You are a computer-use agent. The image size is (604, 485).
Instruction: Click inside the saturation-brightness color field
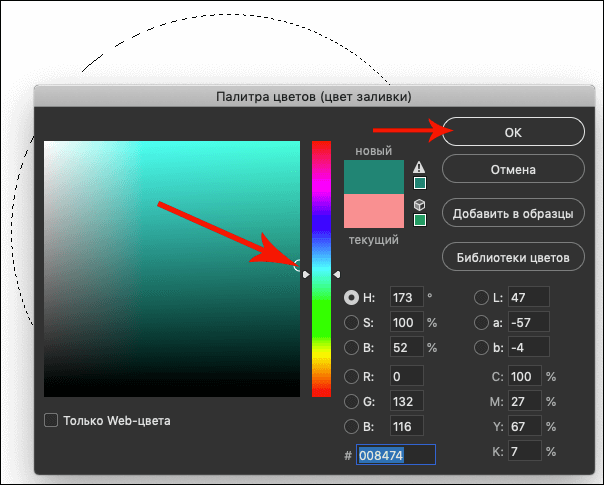[x=172, y=269]
